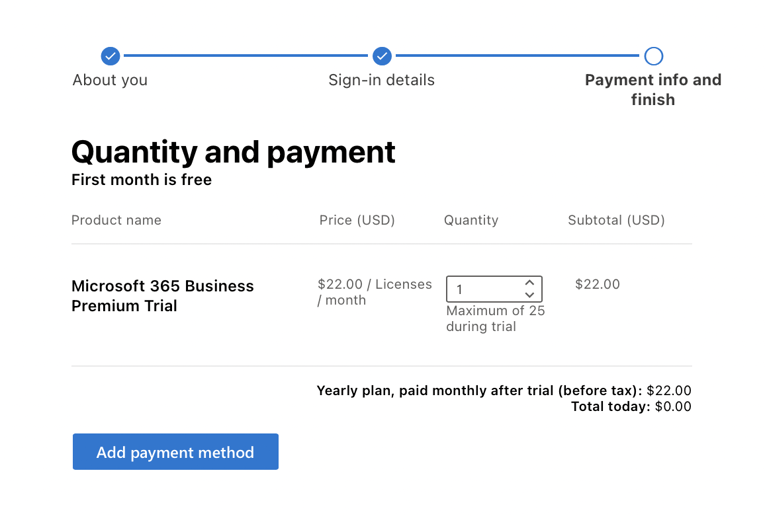765x522 pixels.
Task: Click the Add payment method button
Action: tap(176, 452)
